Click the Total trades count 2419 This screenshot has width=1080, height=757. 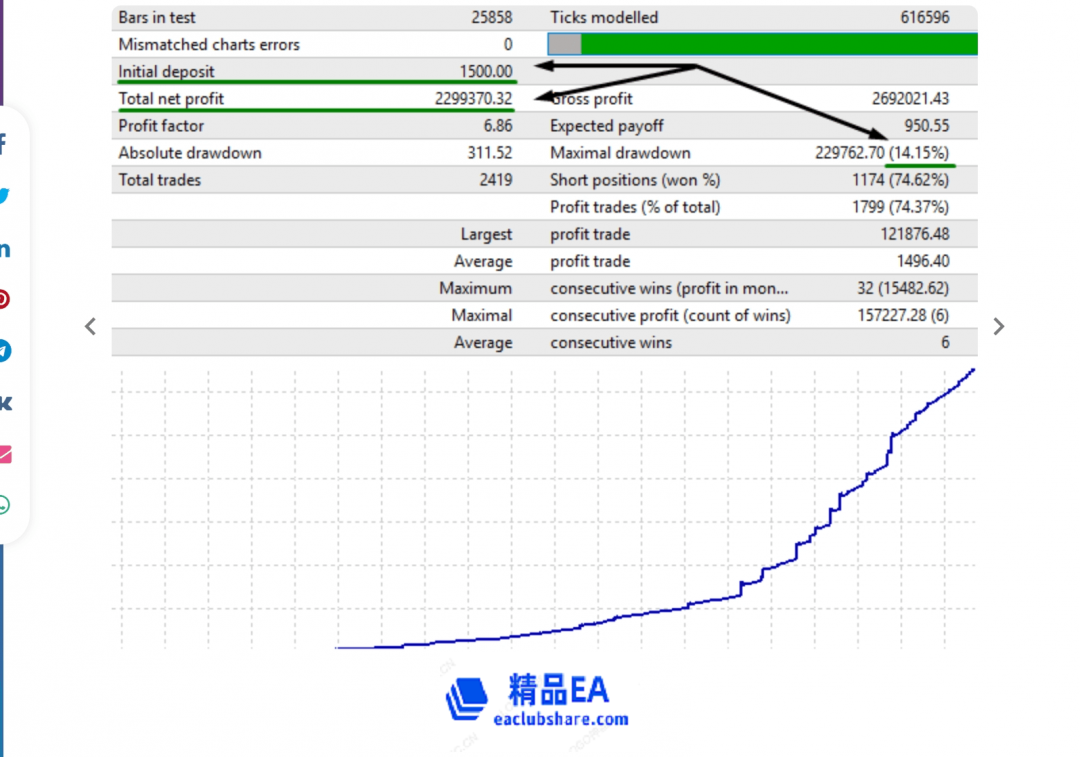pos(495,180)
